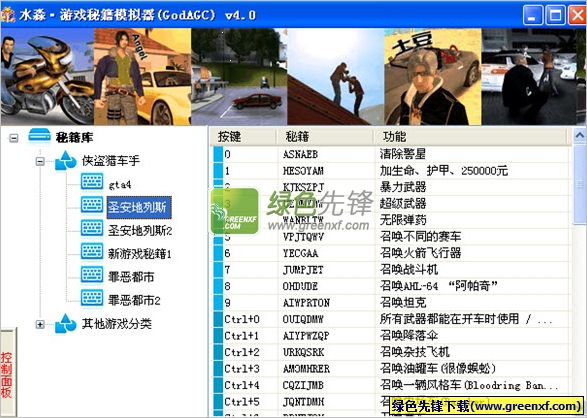Click the 土豆 character banner image
Image resolution: width=587 pixels, height=418 pixels.
433,77
